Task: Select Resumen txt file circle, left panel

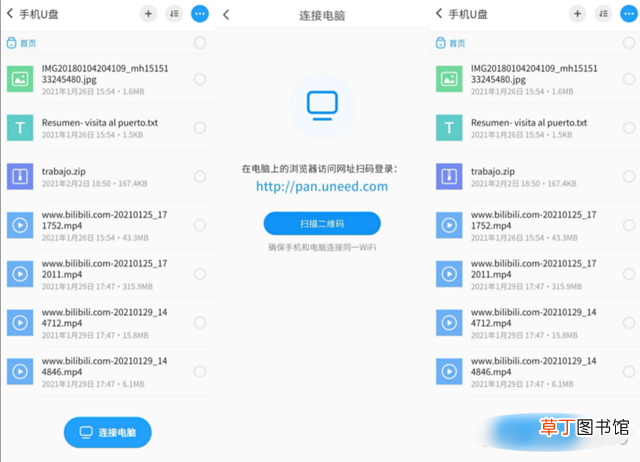Action: (x=200, y=128)
